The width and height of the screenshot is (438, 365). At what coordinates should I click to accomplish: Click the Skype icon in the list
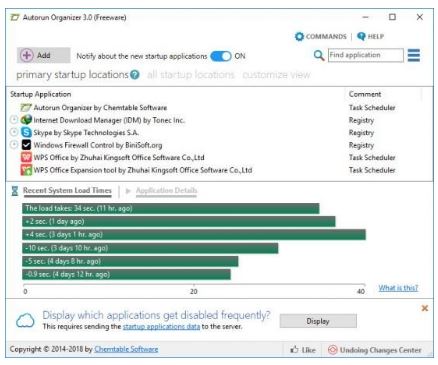tap(26, 132)
